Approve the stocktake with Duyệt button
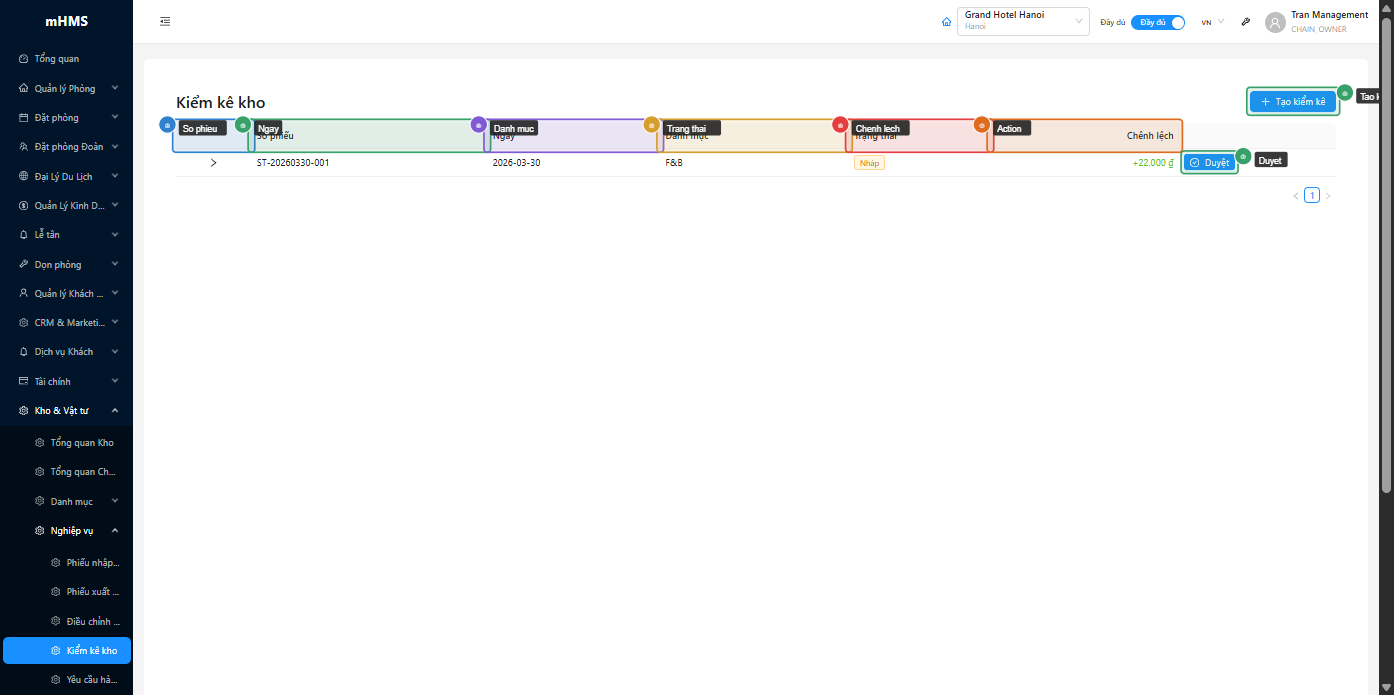 click(1209, 163)
